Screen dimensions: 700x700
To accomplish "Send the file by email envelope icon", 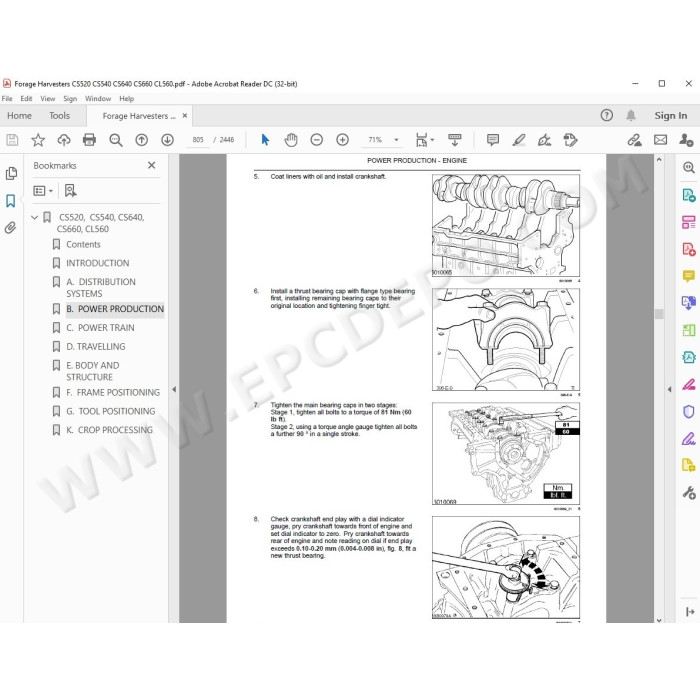I will point(660,140).
